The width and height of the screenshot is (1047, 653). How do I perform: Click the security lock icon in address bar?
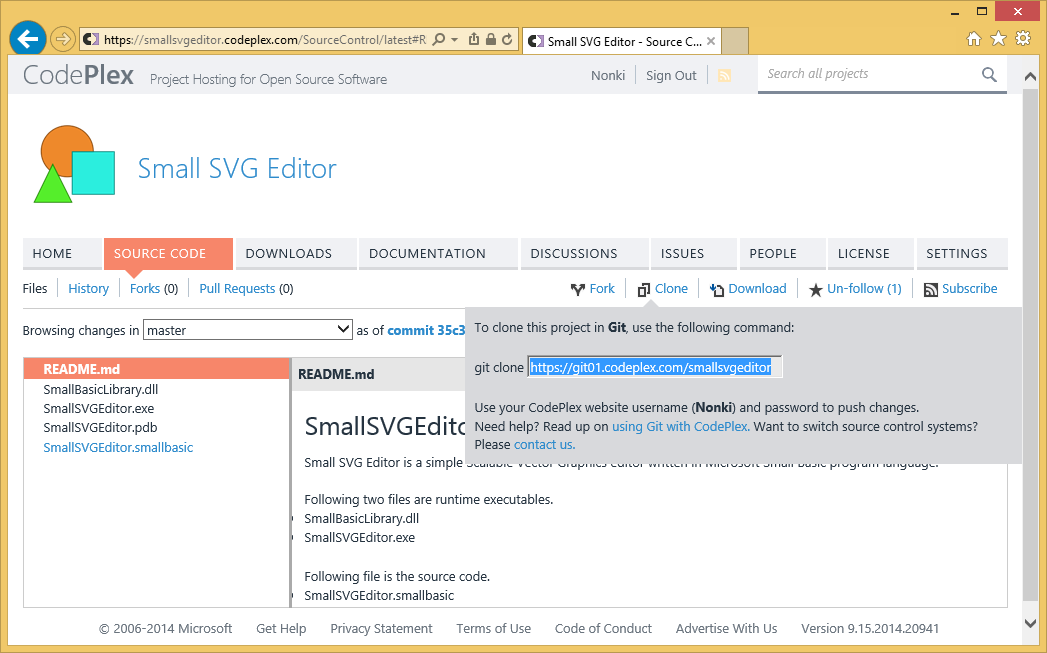tap(491, 39)
